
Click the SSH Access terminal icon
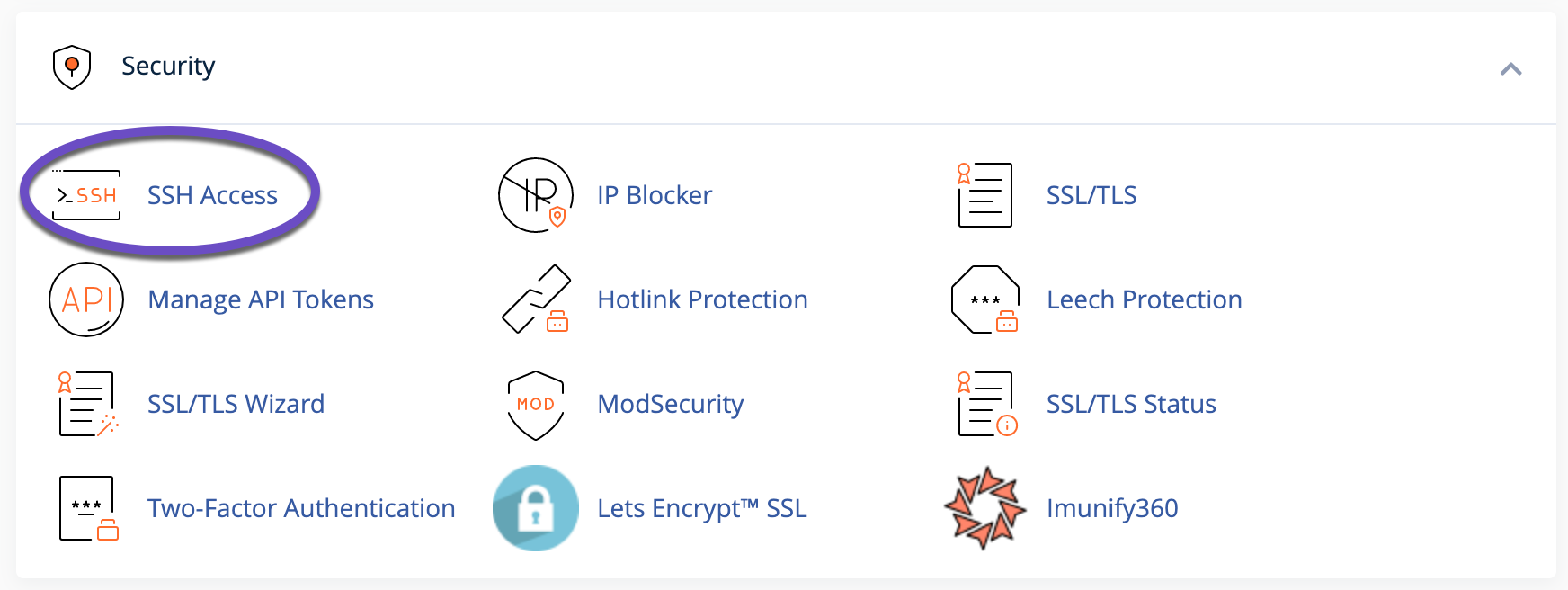coord(86,193)
